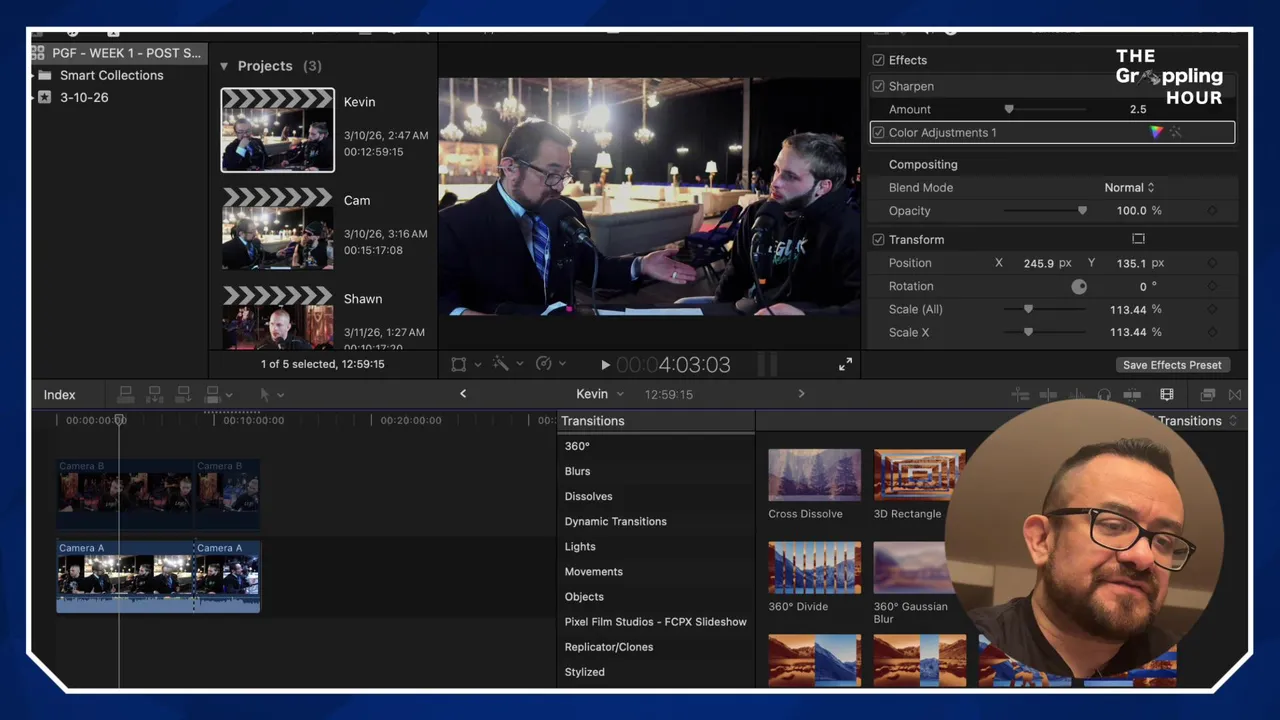Append clip to storyline icon
1280x720 pixels.
click(183, 395)
